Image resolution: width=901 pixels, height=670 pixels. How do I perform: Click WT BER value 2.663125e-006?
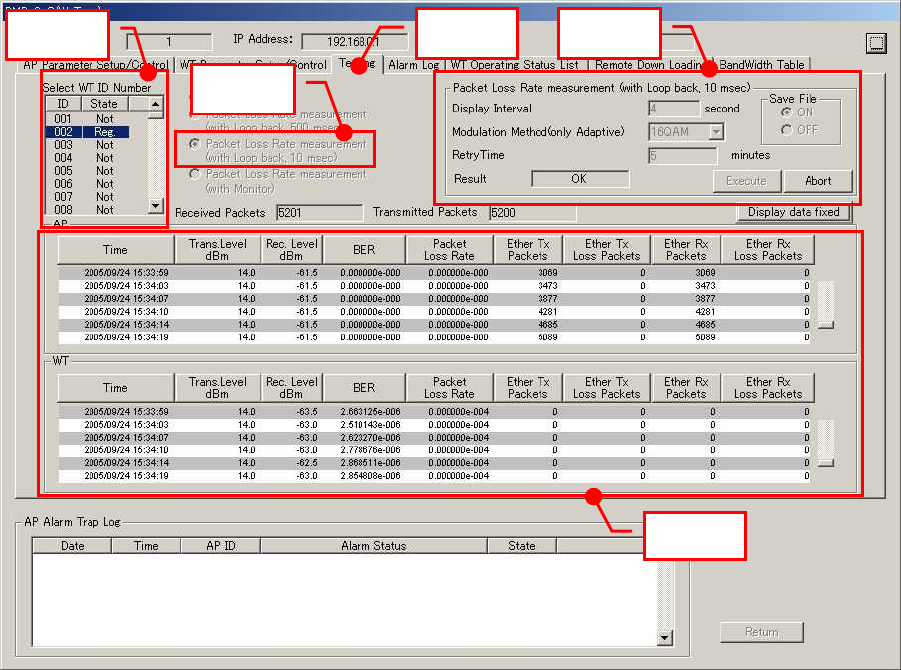click(x=371, y=412)
